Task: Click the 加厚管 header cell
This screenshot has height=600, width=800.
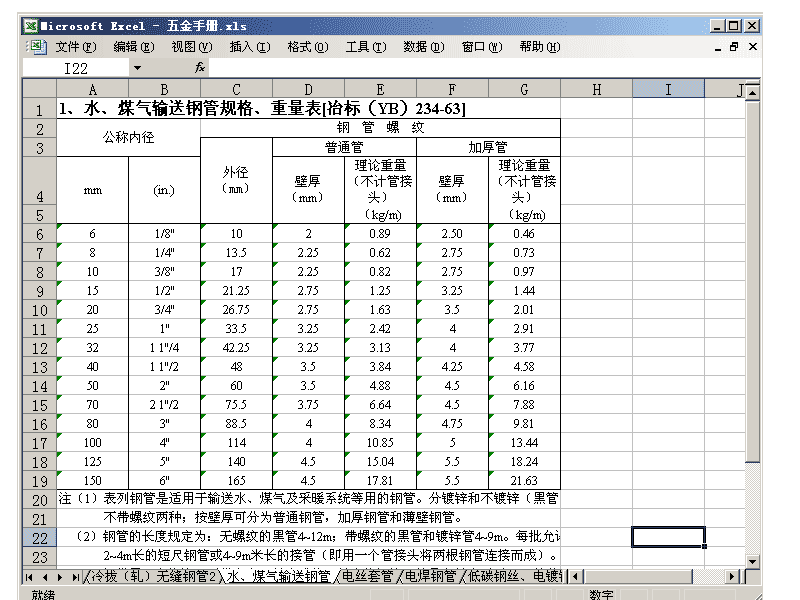Action: pos(488,147)
